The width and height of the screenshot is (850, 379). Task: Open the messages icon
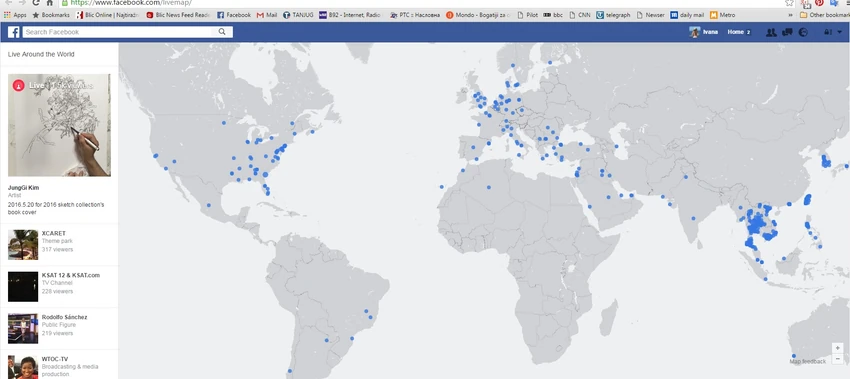[787, 32]
